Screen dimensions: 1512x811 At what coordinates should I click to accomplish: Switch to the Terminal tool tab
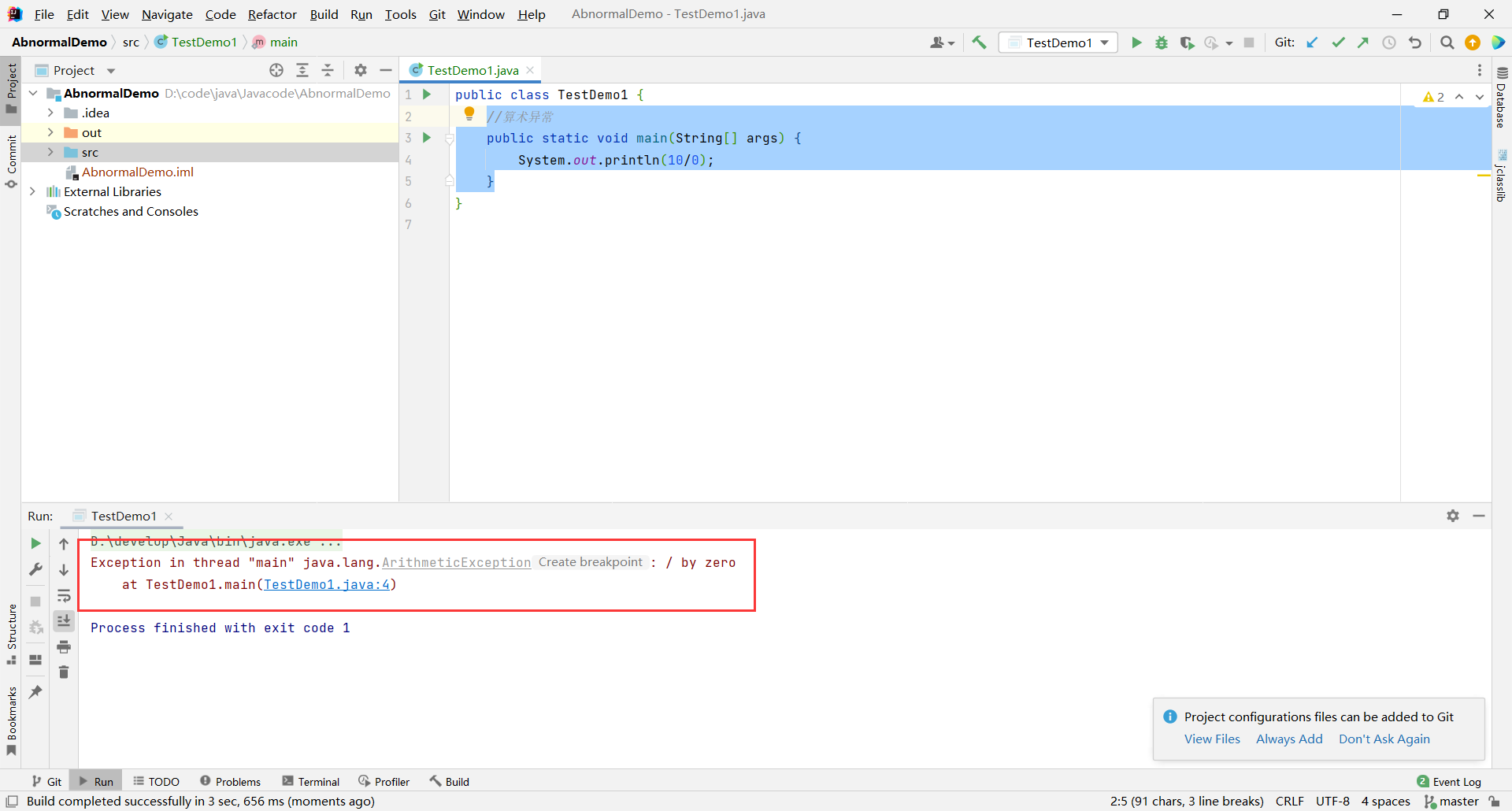click(311, 781)
